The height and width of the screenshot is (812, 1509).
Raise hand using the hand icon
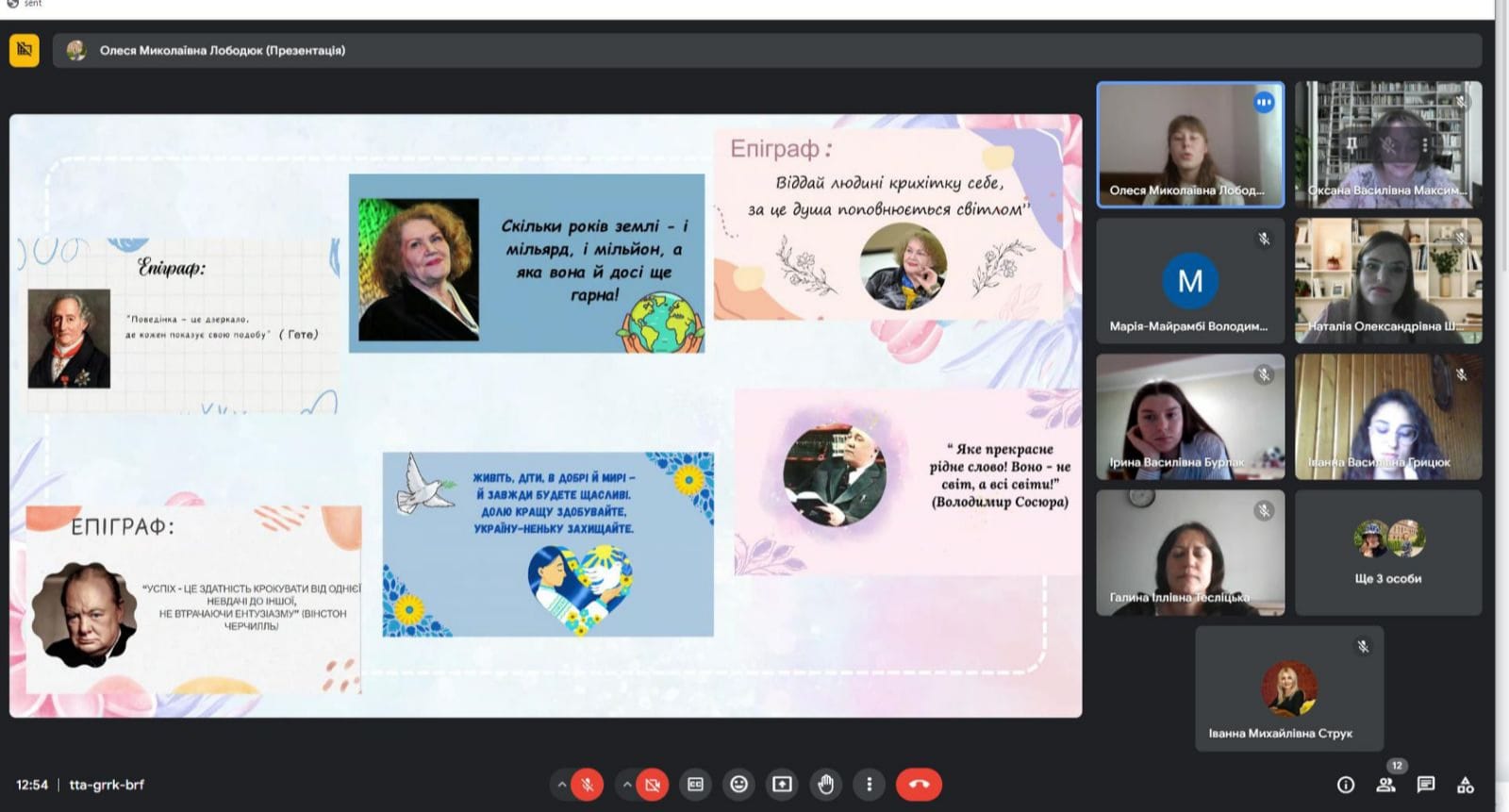pyautogui.click(x=826, y=785)
